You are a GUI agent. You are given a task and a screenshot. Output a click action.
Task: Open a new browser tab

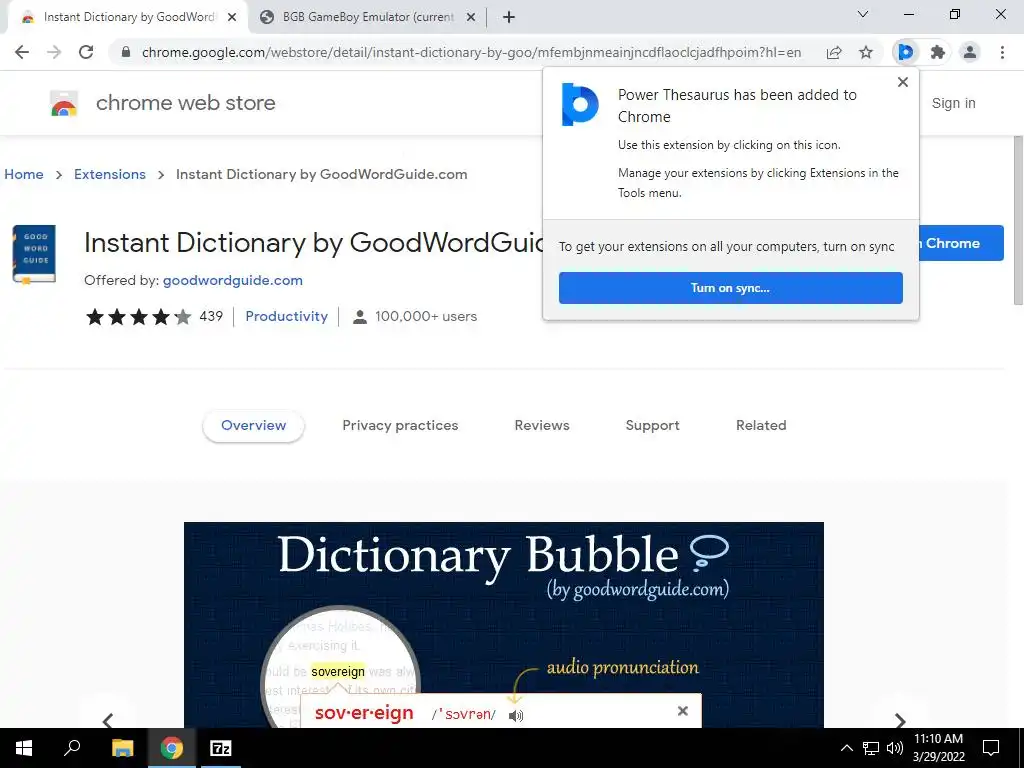[509, 18]
